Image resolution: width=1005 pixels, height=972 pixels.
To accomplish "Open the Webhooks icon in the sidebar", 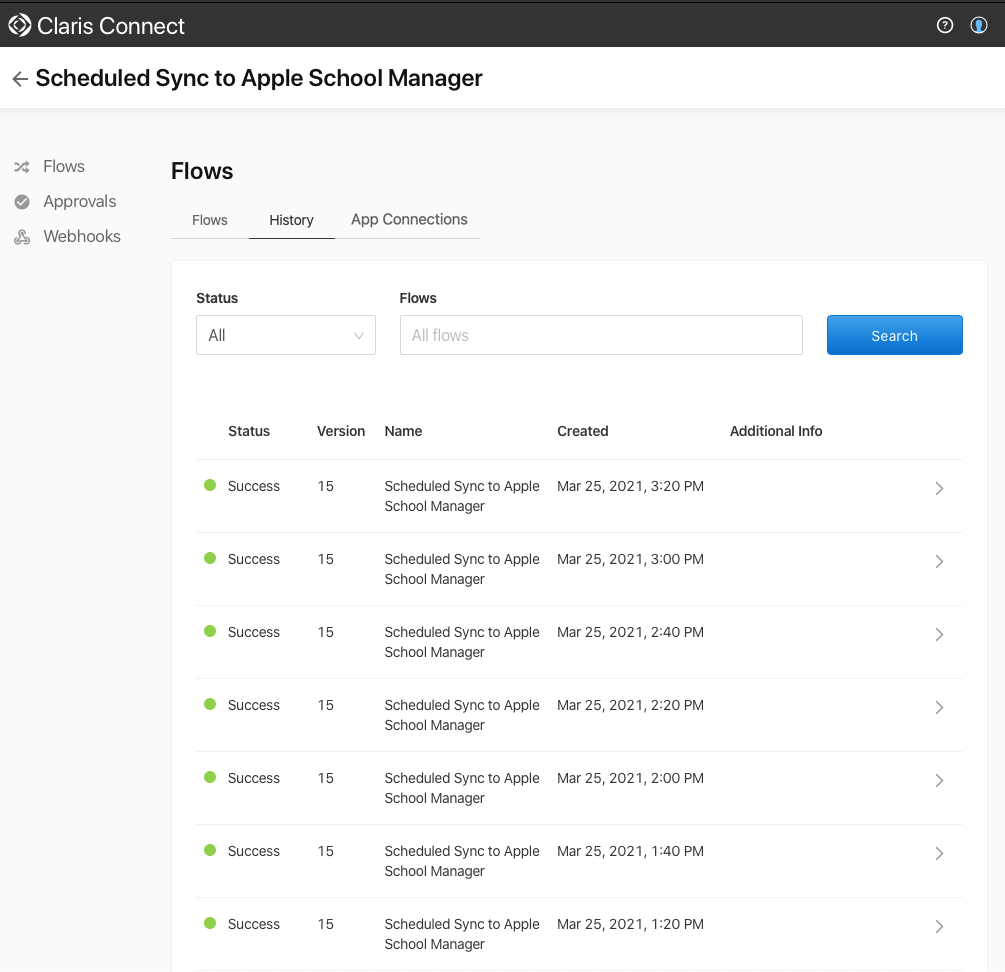I will tap(22, 236).
